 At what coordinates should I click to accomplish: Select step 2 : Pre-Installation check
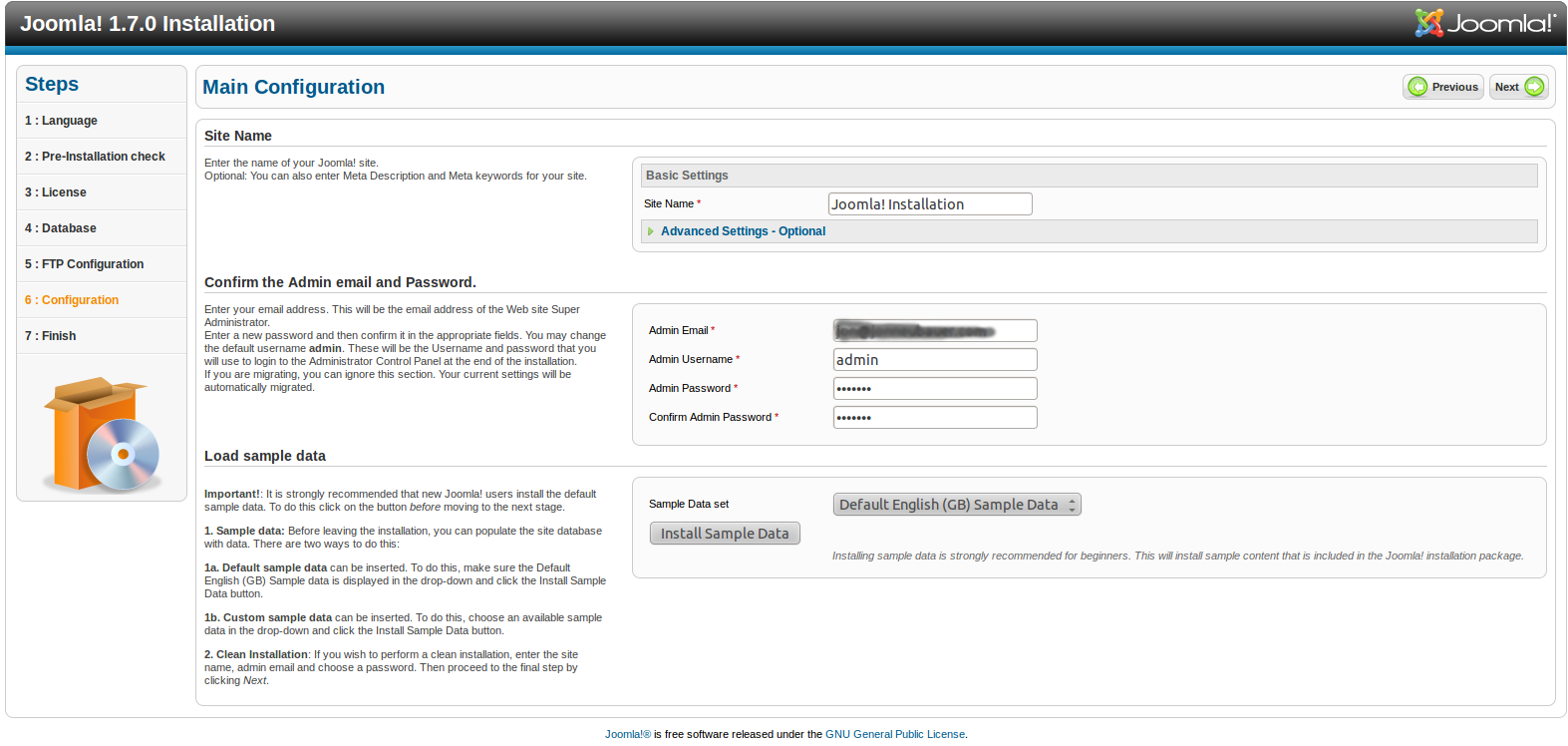(x=102, y=157)
